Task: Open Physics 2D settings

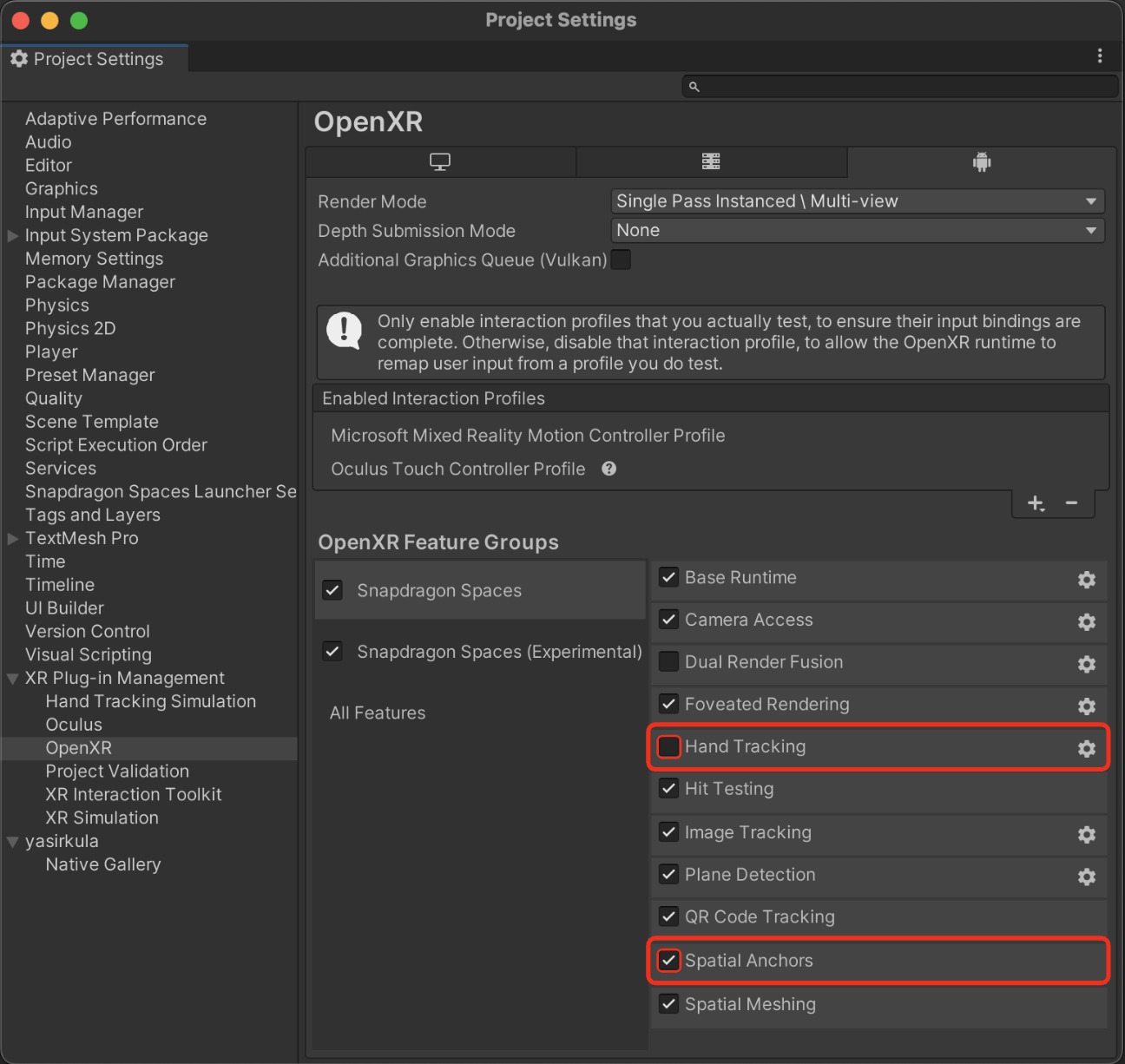Action: (70, 328)
